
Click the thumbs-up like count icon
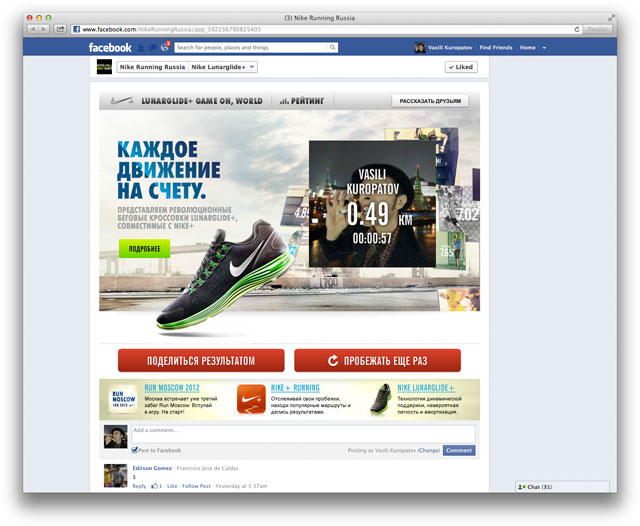tap(154, 486)
